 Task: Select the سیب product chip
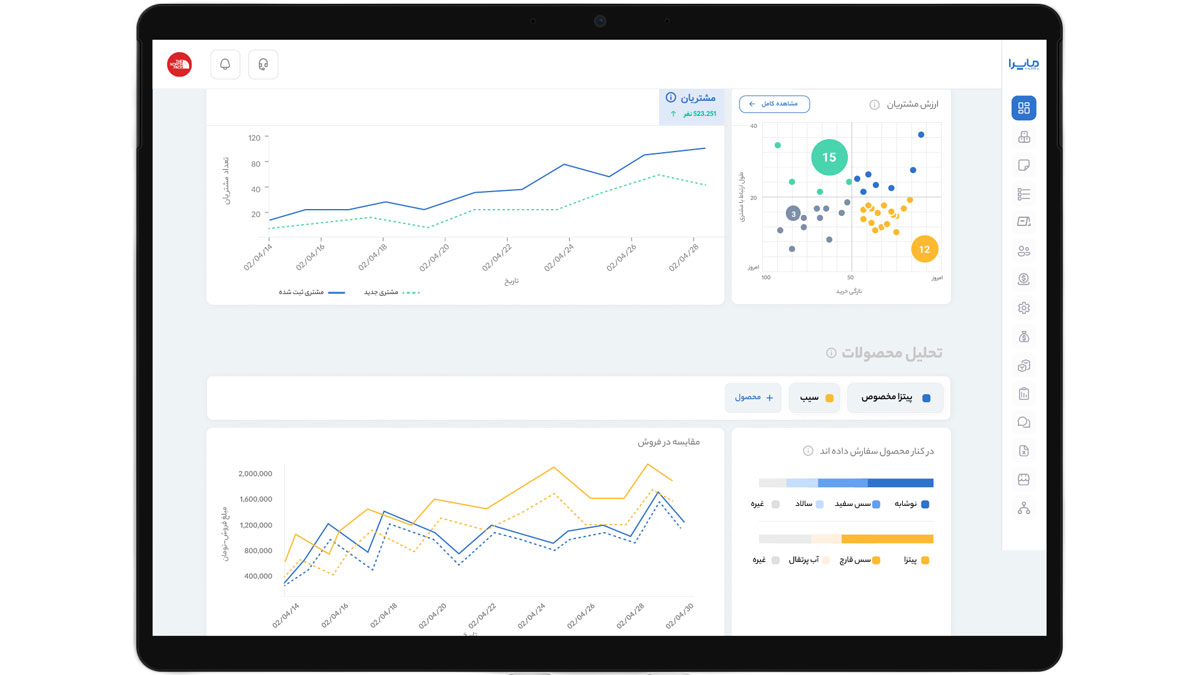pos(814,398)
